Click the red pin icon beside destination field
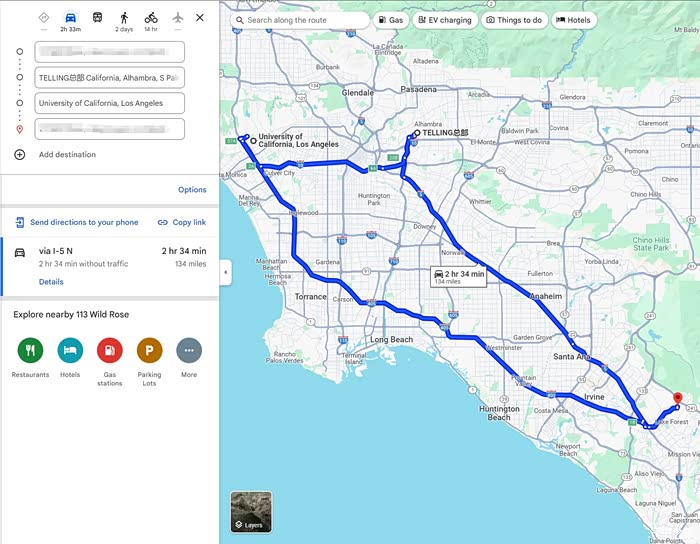The height and width of the screenshot is (544, 700). click(x=20, y=129)
